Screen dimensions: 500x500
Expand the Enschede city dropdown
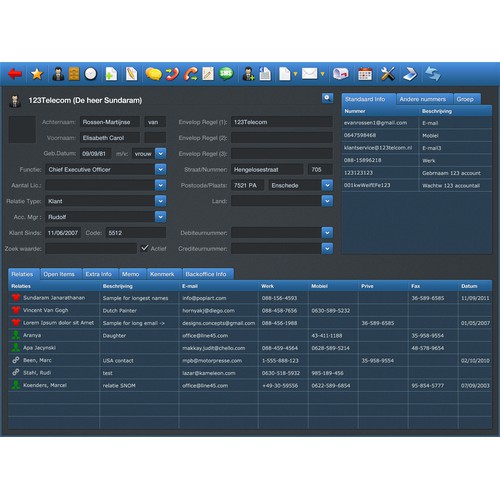coord(327,185)
